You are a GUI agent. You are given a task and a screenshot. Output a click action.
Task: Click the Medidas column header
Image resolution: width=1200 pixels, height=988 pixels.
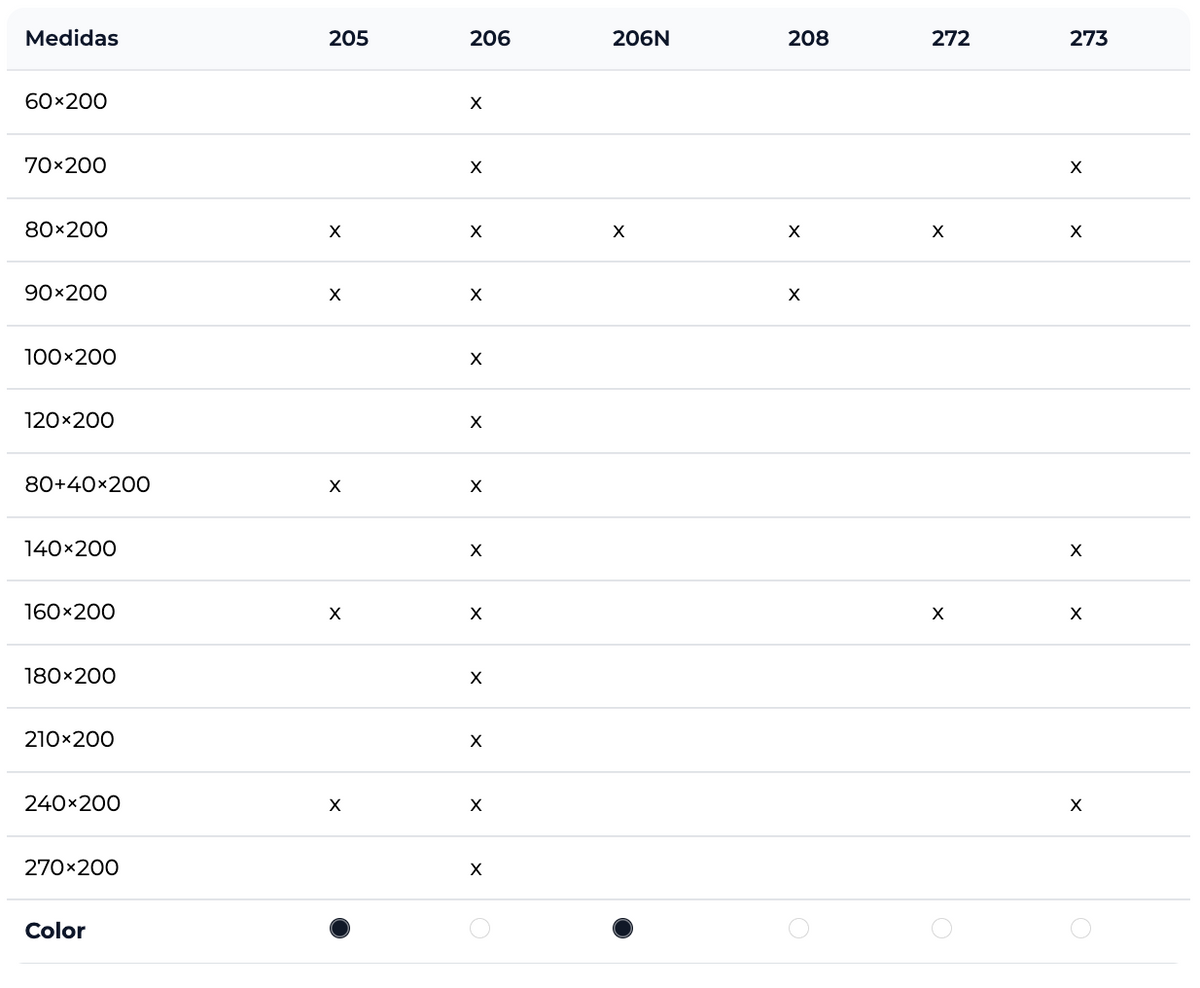click(x=71, y=39)
